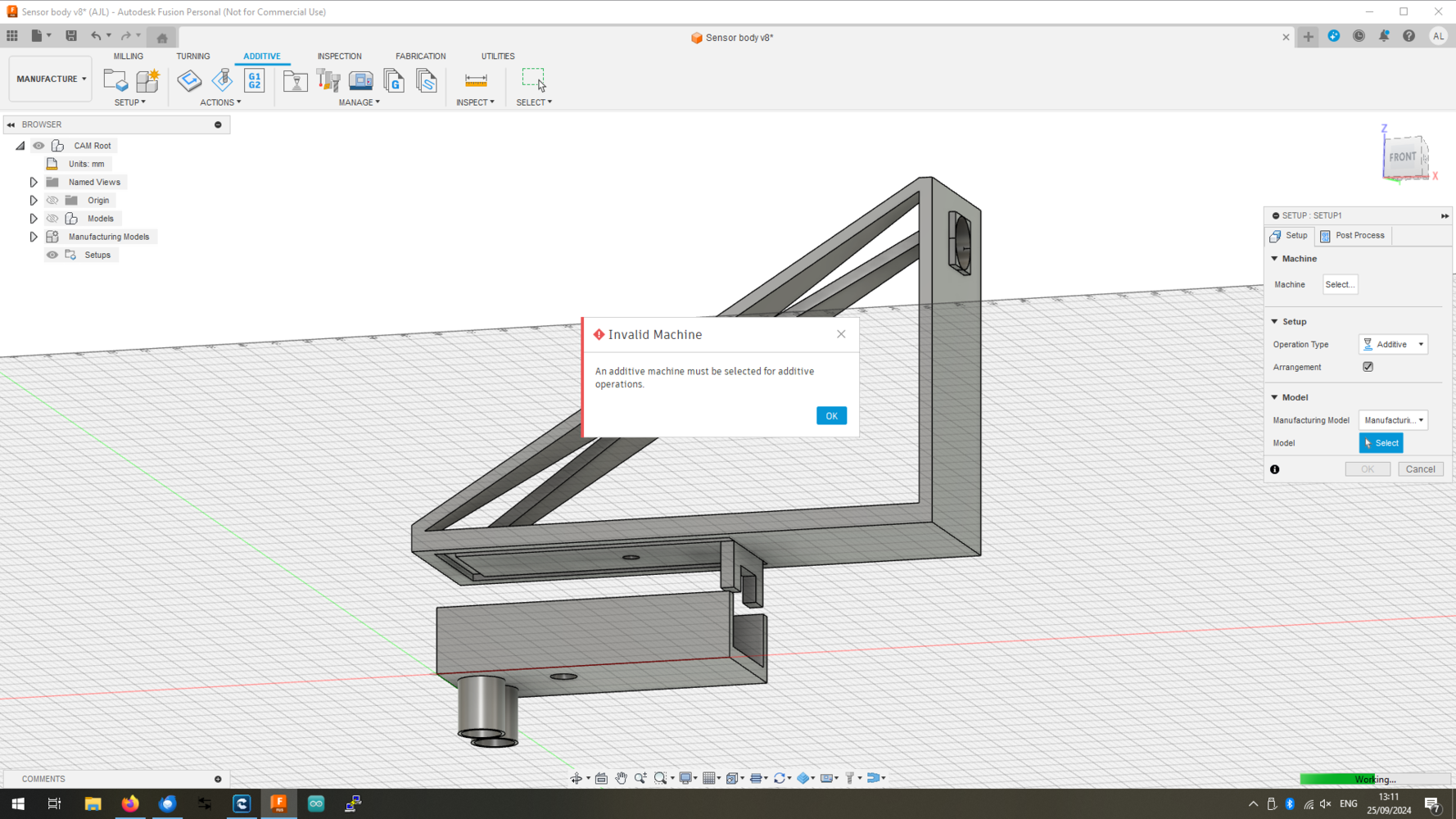The height and width of the screenshot is (819, 1456).
Task: Open grid and snaps settings icon
Action: pyautogui.click(x=710, y=778)
